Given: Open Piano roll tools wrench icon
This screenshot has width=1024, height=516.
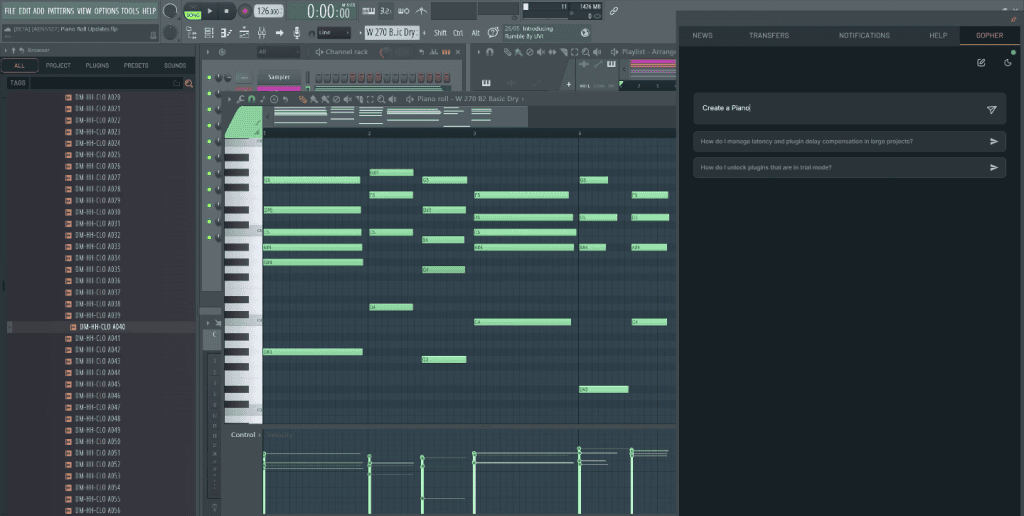Looking at the screenshot, I should click(x=240, y=99).
